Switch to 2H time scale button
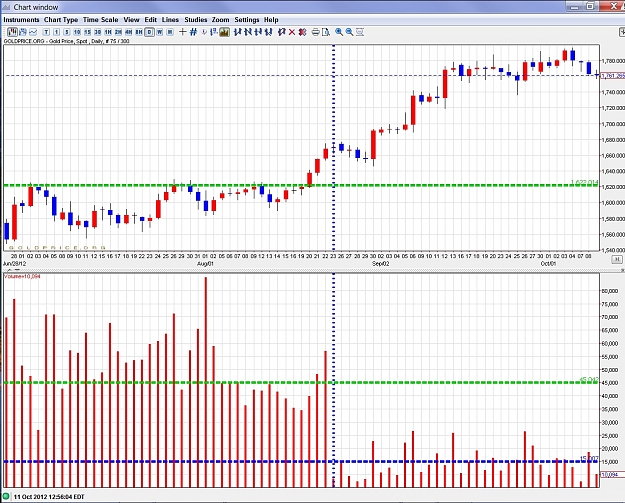This screenshot has width=625, height=503. click(x=118, y=32)
